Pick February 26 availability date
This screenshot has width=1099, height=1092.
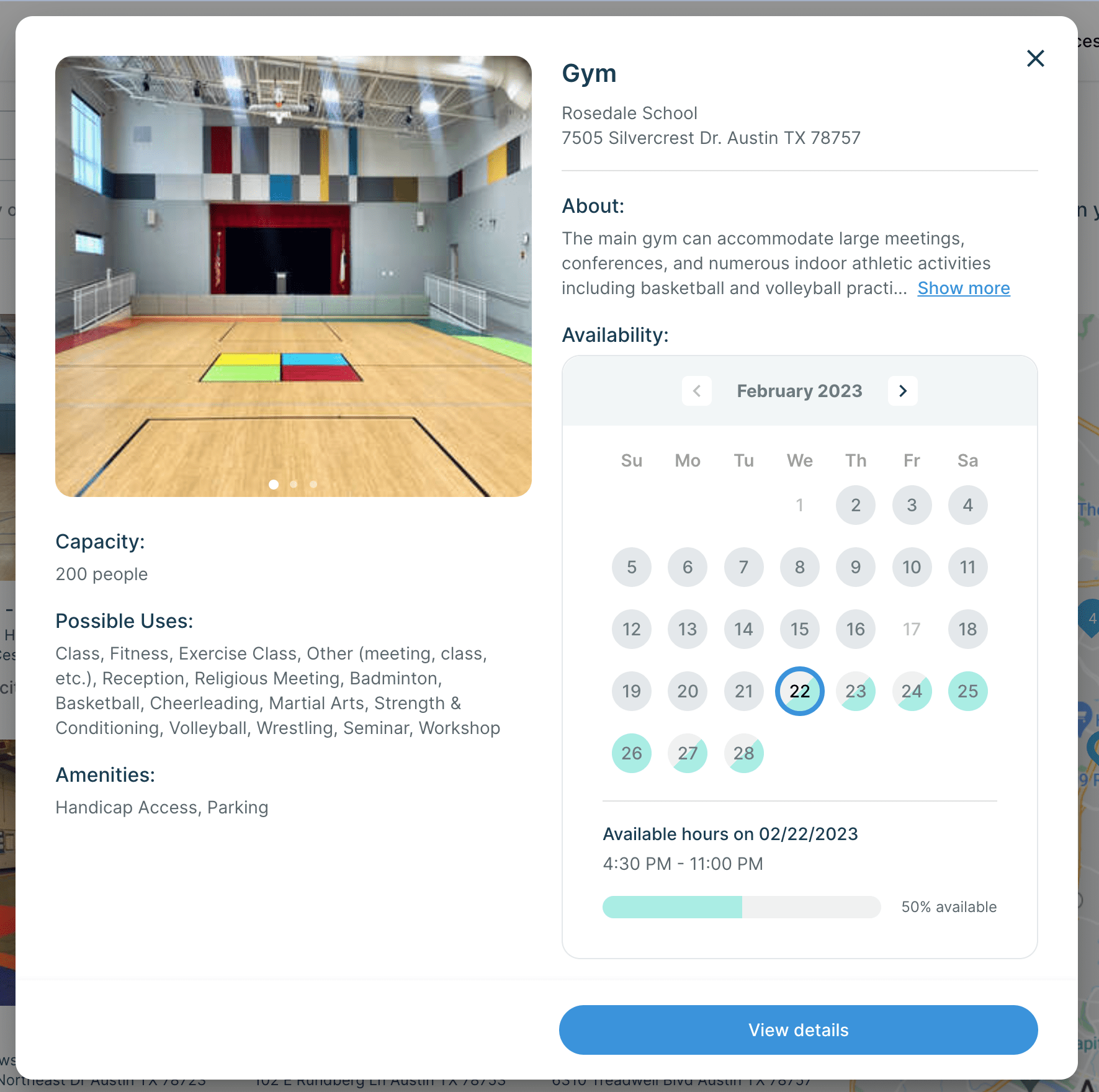[x=632, y=753]
